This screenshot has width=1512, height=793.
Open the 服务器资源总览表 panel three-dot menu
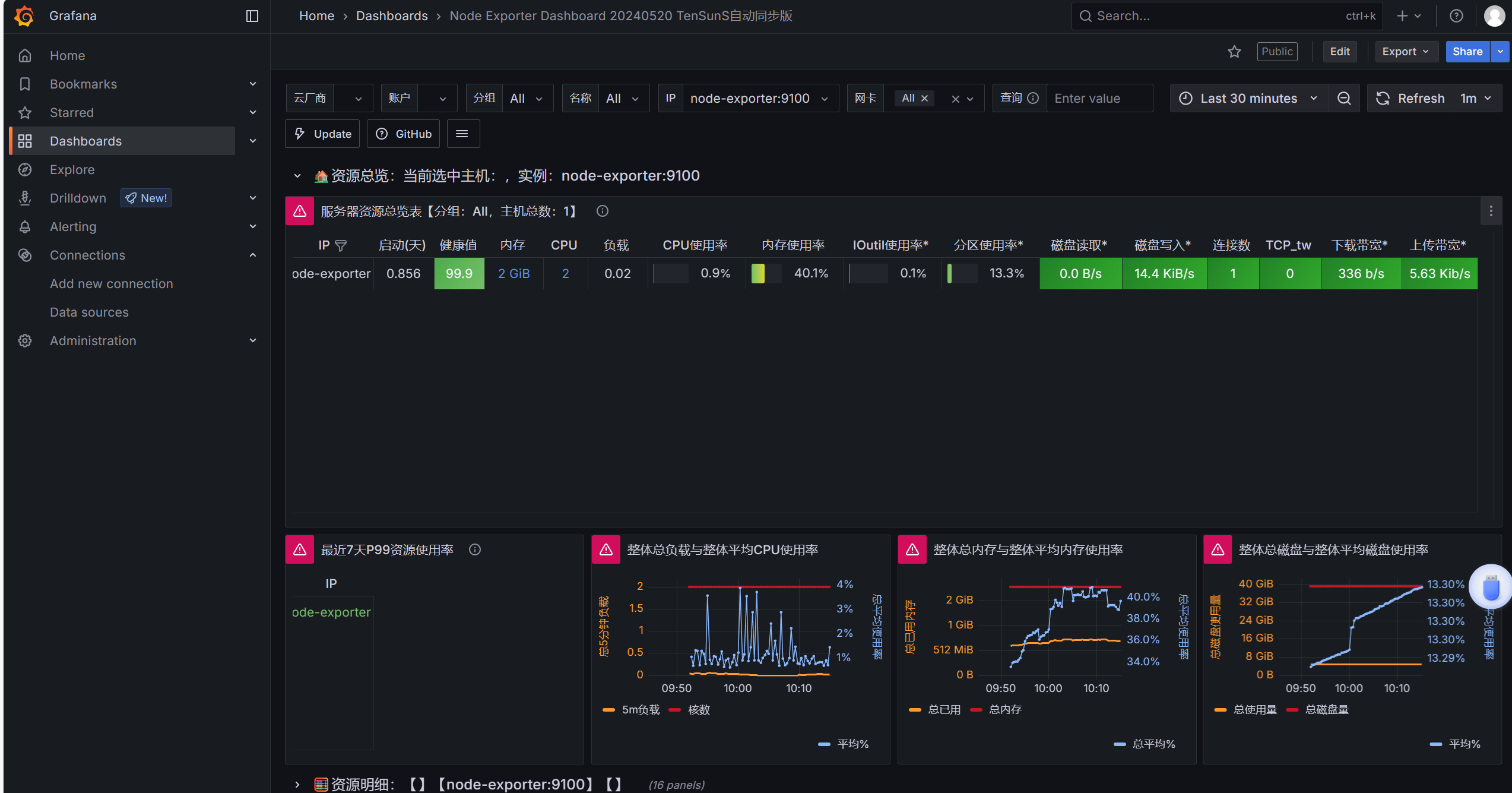click(1491, 211)
